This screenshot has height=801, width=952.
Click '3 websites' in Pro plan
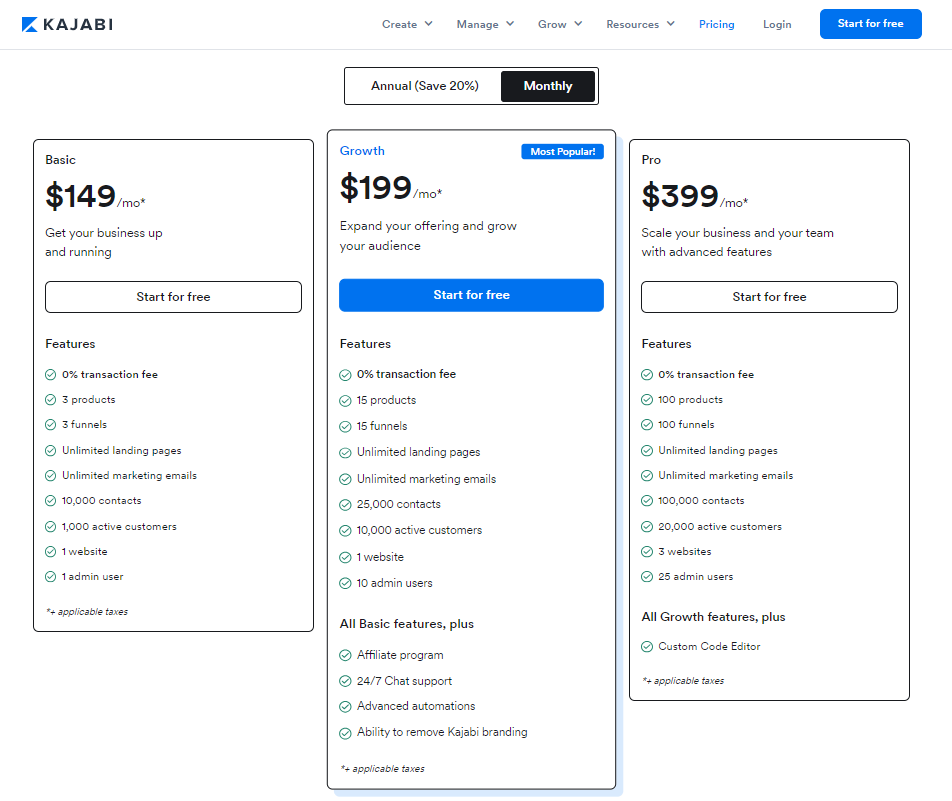point(685,551)
